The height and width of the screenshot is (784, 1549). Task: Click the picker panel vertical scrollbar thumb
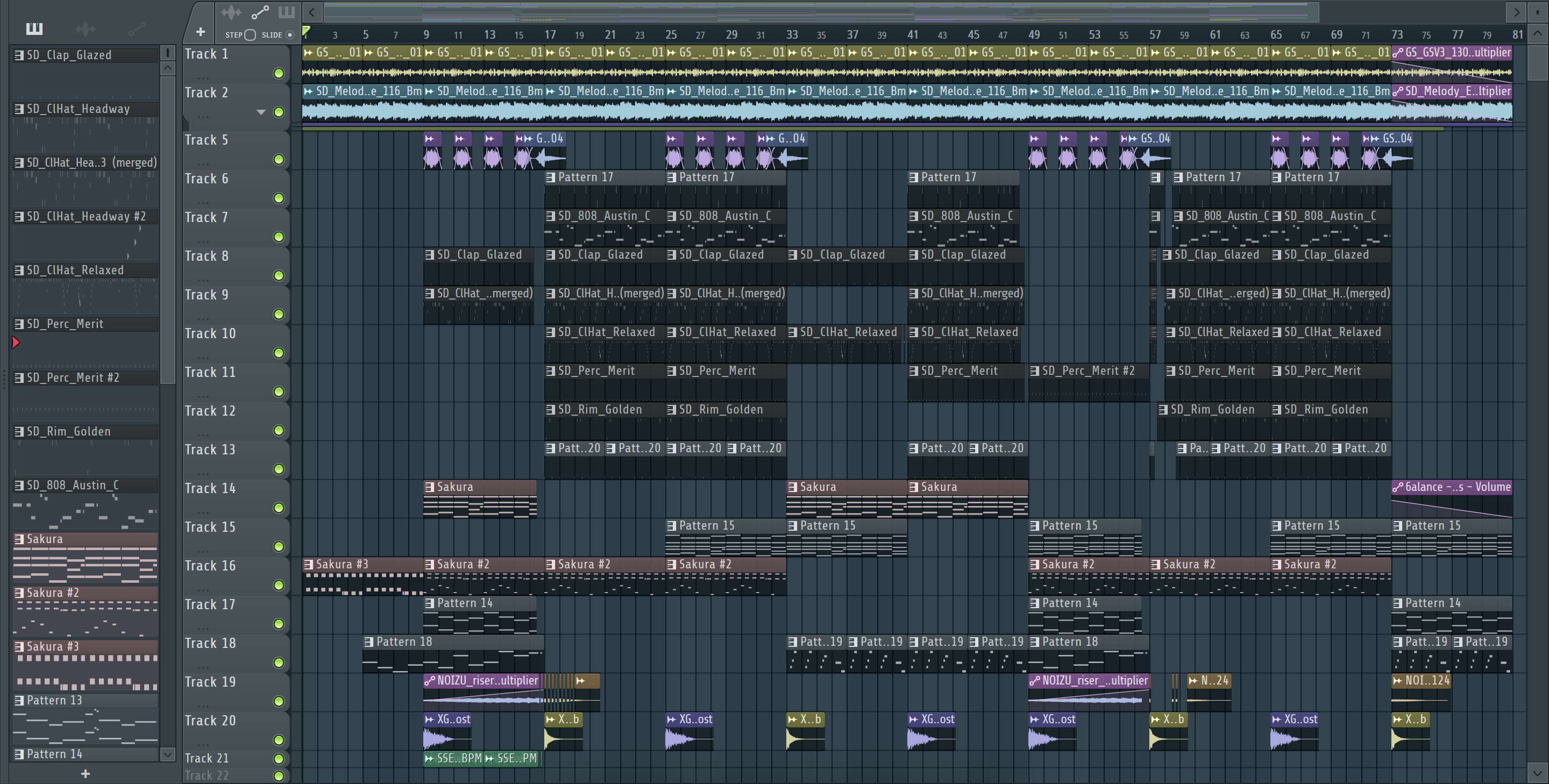[x=168, y=229]
